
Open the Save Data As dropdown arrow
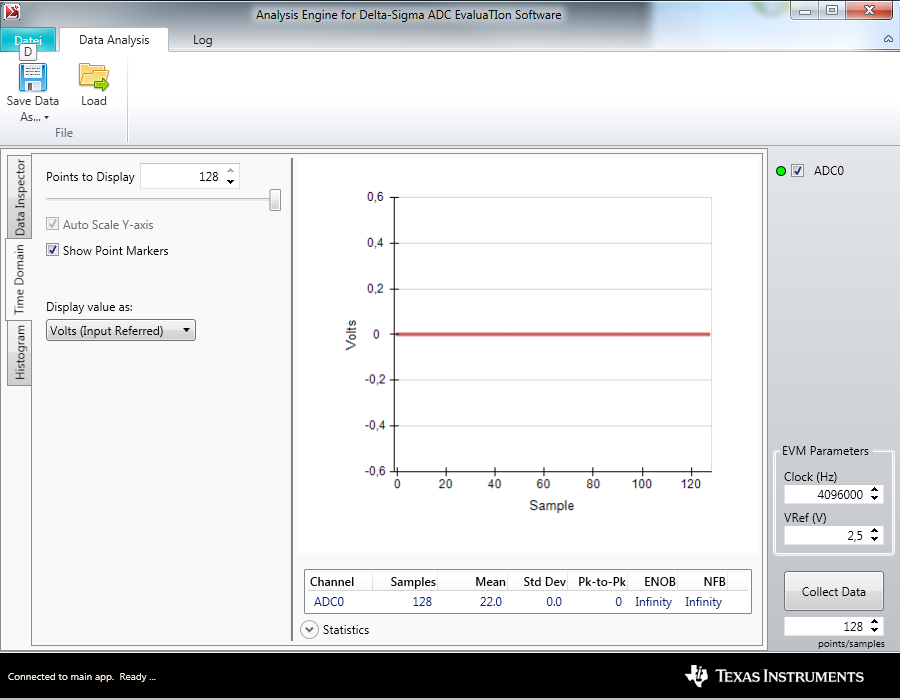(46, 118)
